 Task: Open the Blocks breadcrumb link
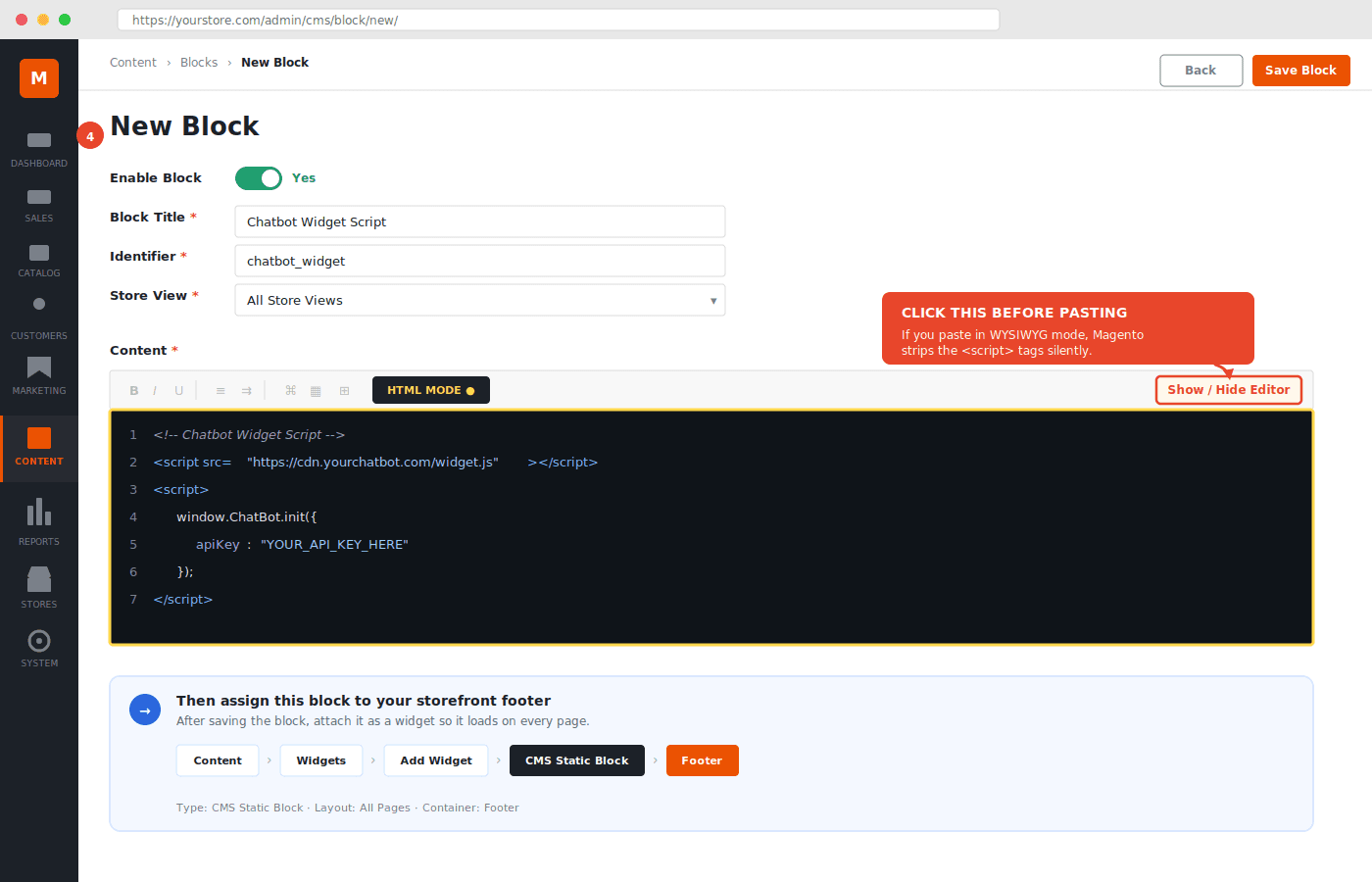pyautogui.click(x=199, y=62)
